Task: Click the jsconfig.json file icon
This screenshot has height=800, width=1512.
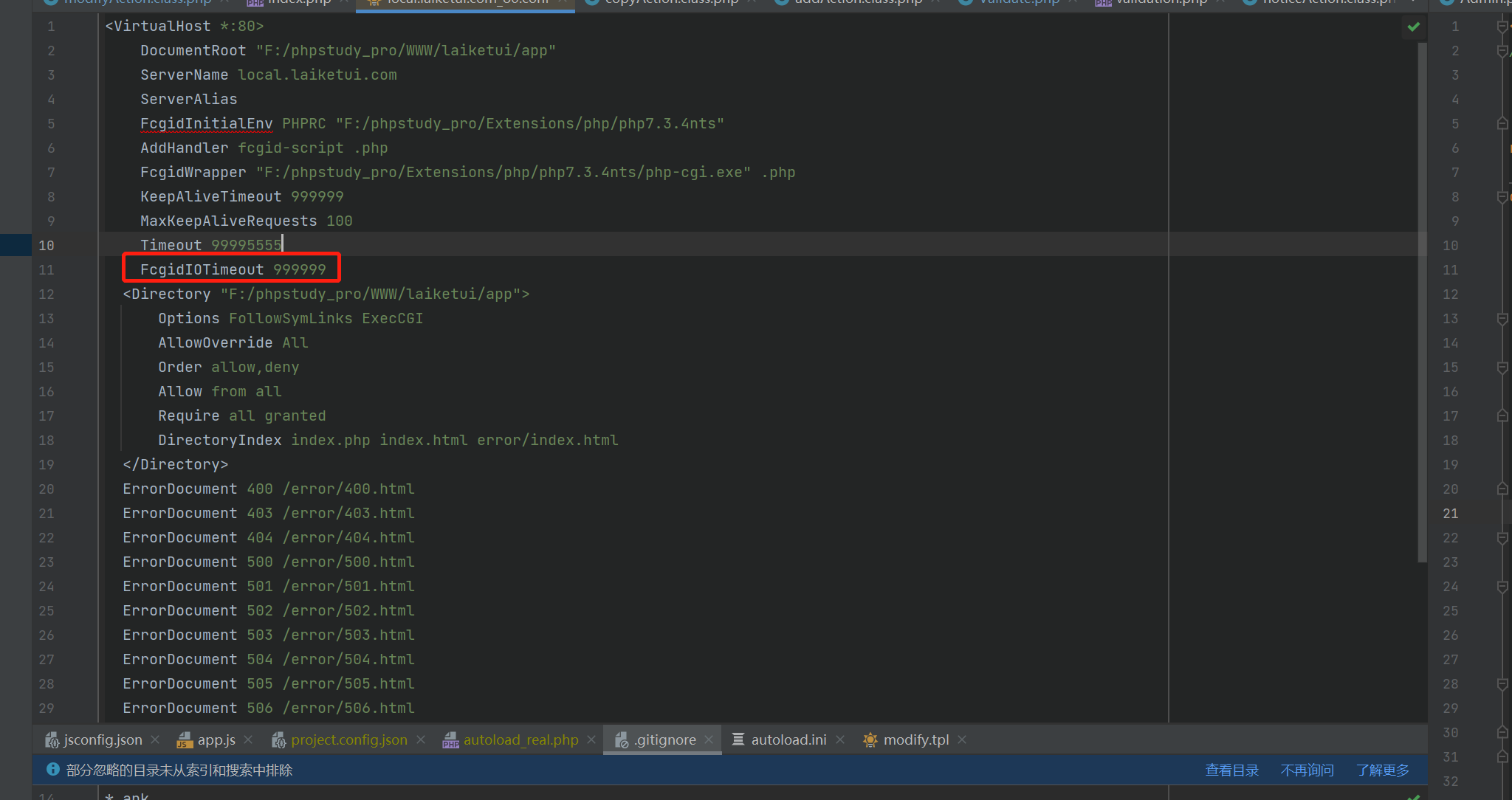Action: 52,739
